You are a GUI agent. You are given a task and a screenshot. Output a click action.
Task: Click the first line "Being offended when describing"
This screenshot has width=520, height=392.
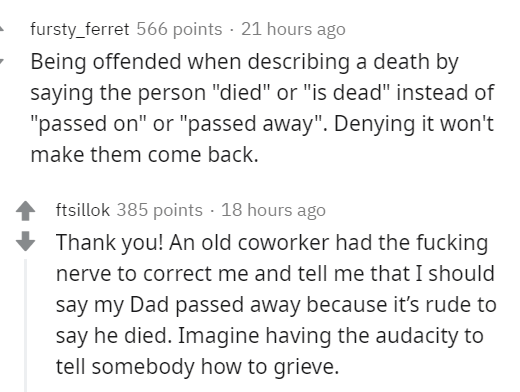click(x=190, y=62)
